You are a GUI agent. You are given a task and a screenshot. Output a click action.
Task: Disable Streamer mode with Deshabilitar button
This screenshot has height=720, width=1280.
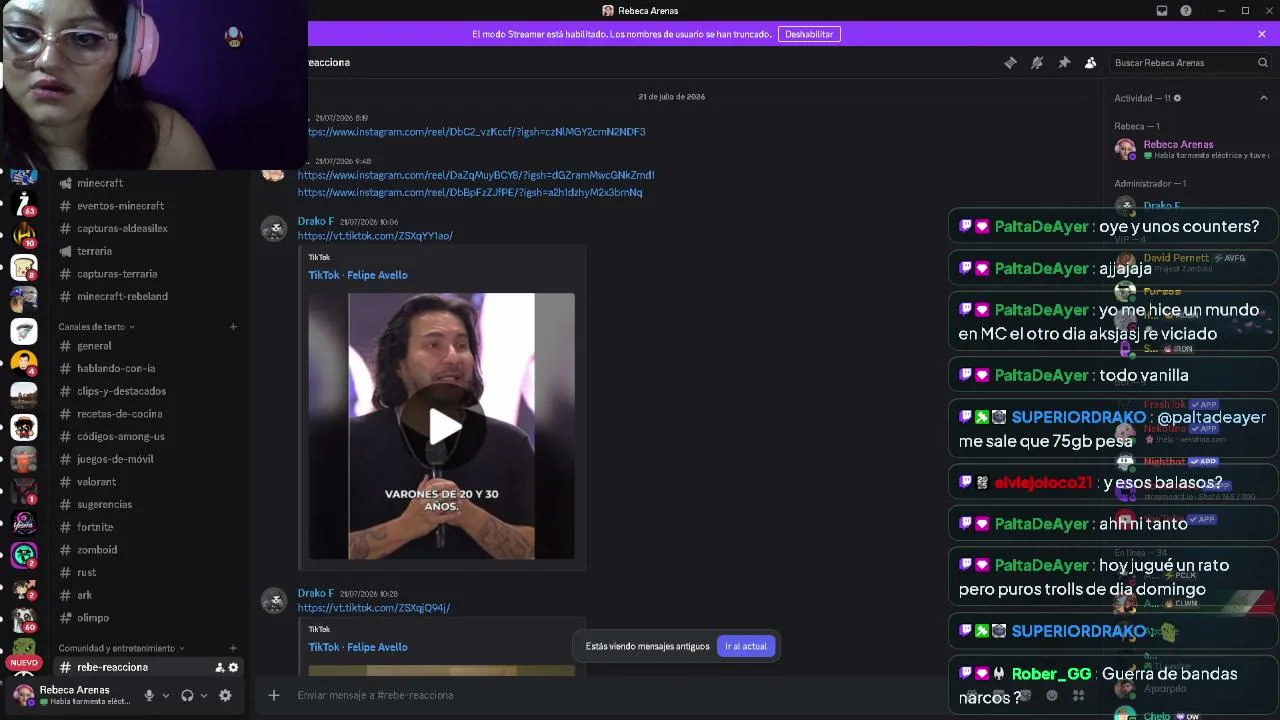pos(809,34)
